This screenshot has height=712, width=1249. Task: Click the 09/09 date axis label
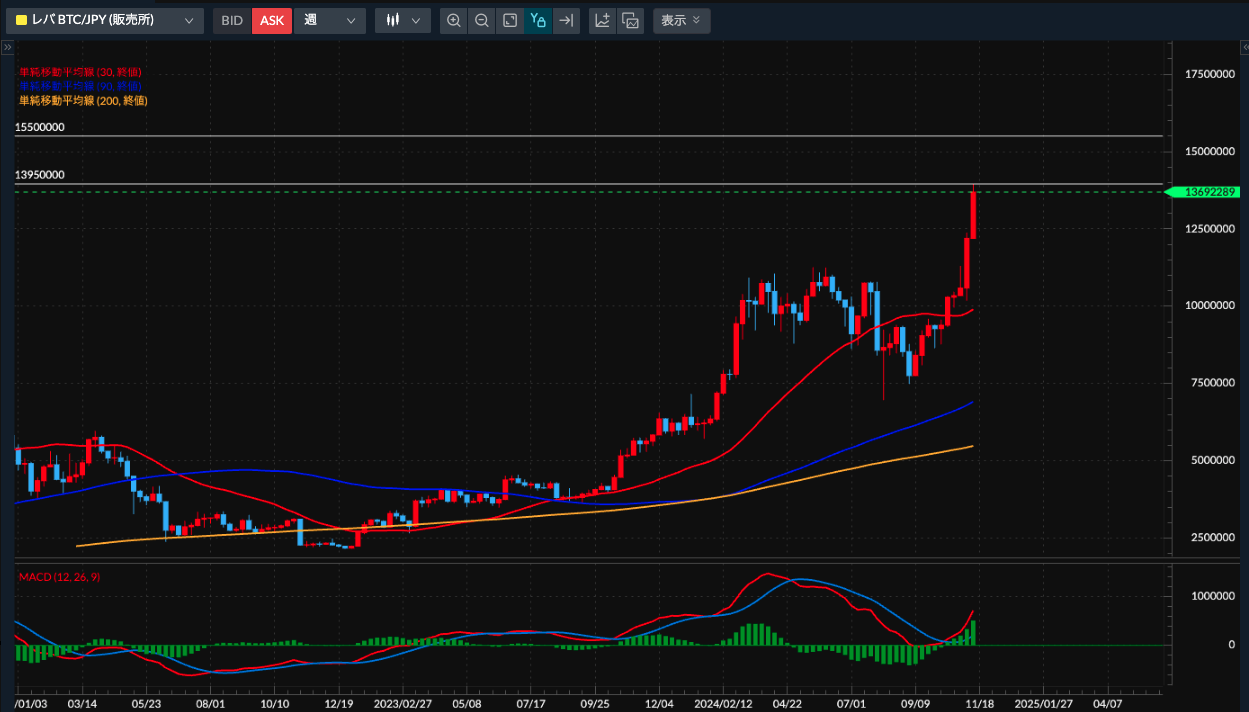pos(916,703)
